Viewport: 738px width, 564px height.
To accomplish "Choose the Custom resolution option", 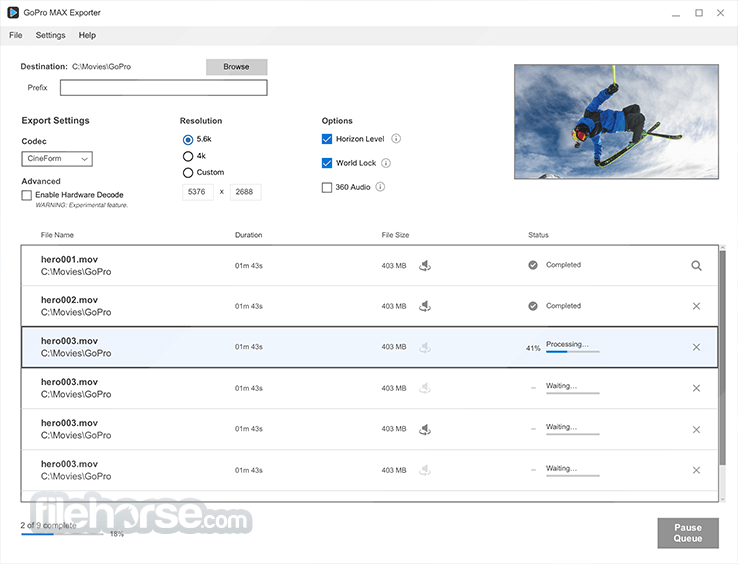I will coord(188,173).
